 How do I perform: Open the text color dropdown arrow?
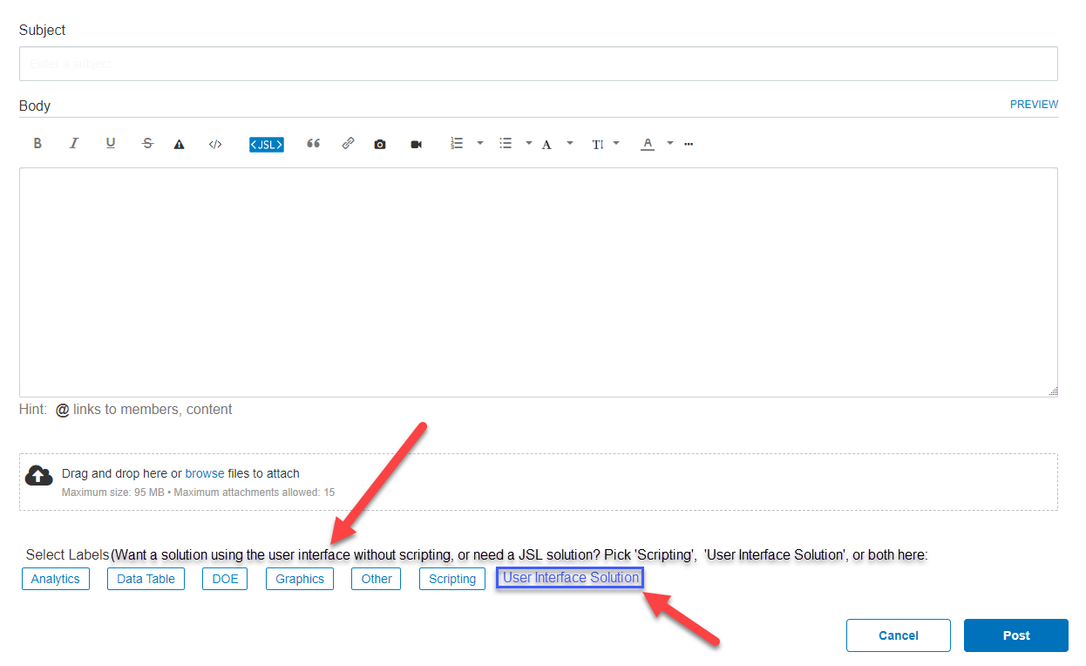click(670, 143)
